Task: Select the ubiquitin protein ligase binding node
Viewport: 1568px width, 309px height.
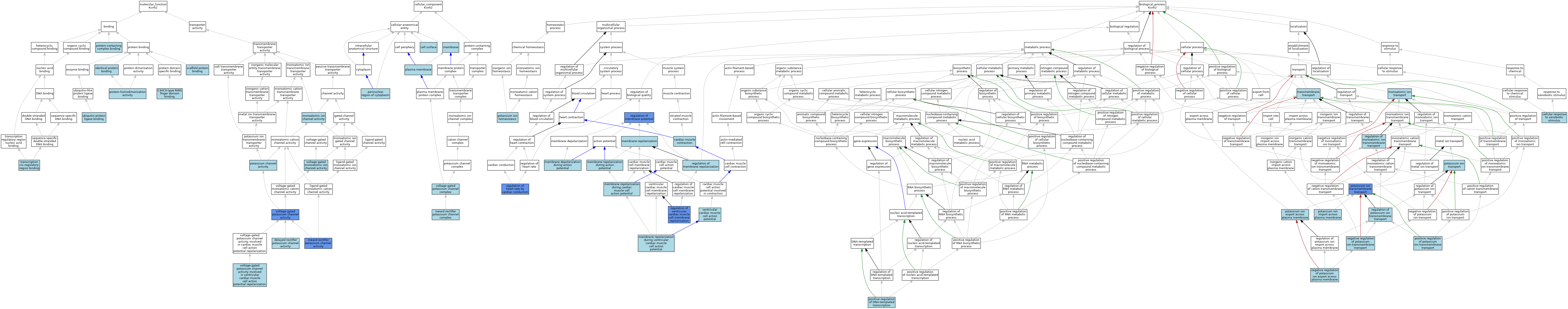Action: pos(94,117)
